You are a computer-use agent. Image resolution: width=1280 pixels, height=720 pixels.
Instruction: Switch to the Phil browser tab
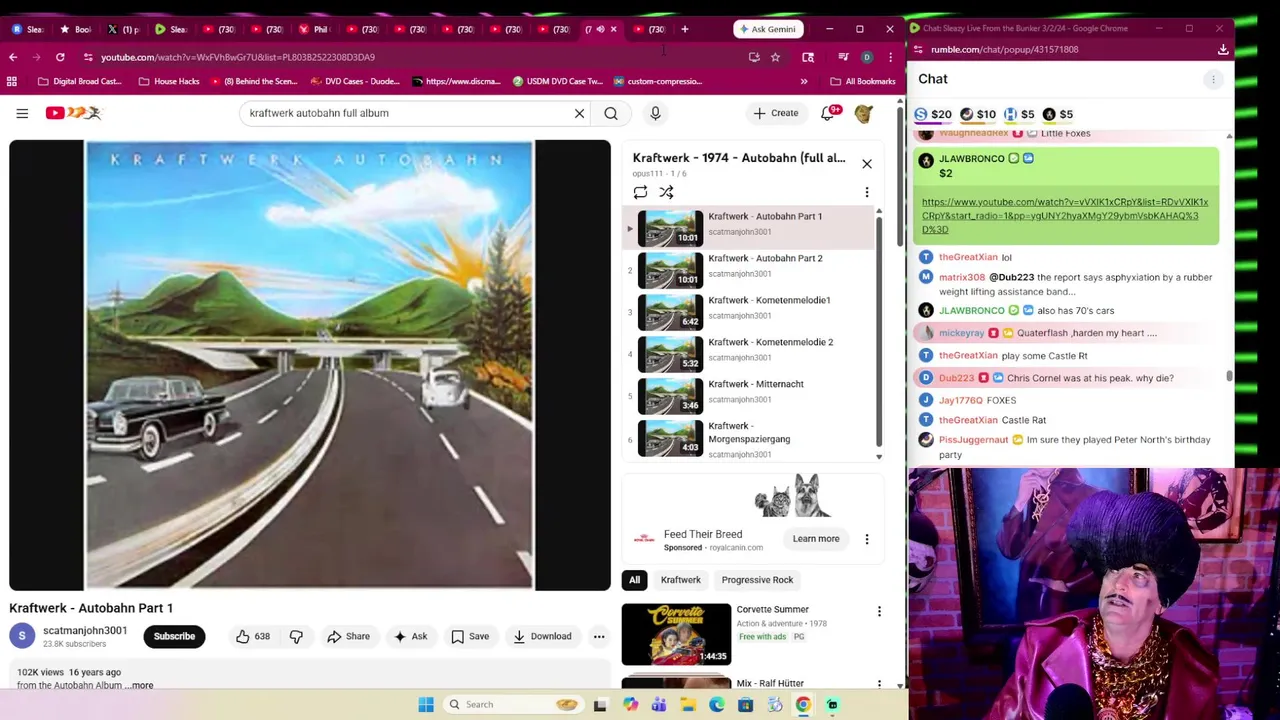(314, 29)
